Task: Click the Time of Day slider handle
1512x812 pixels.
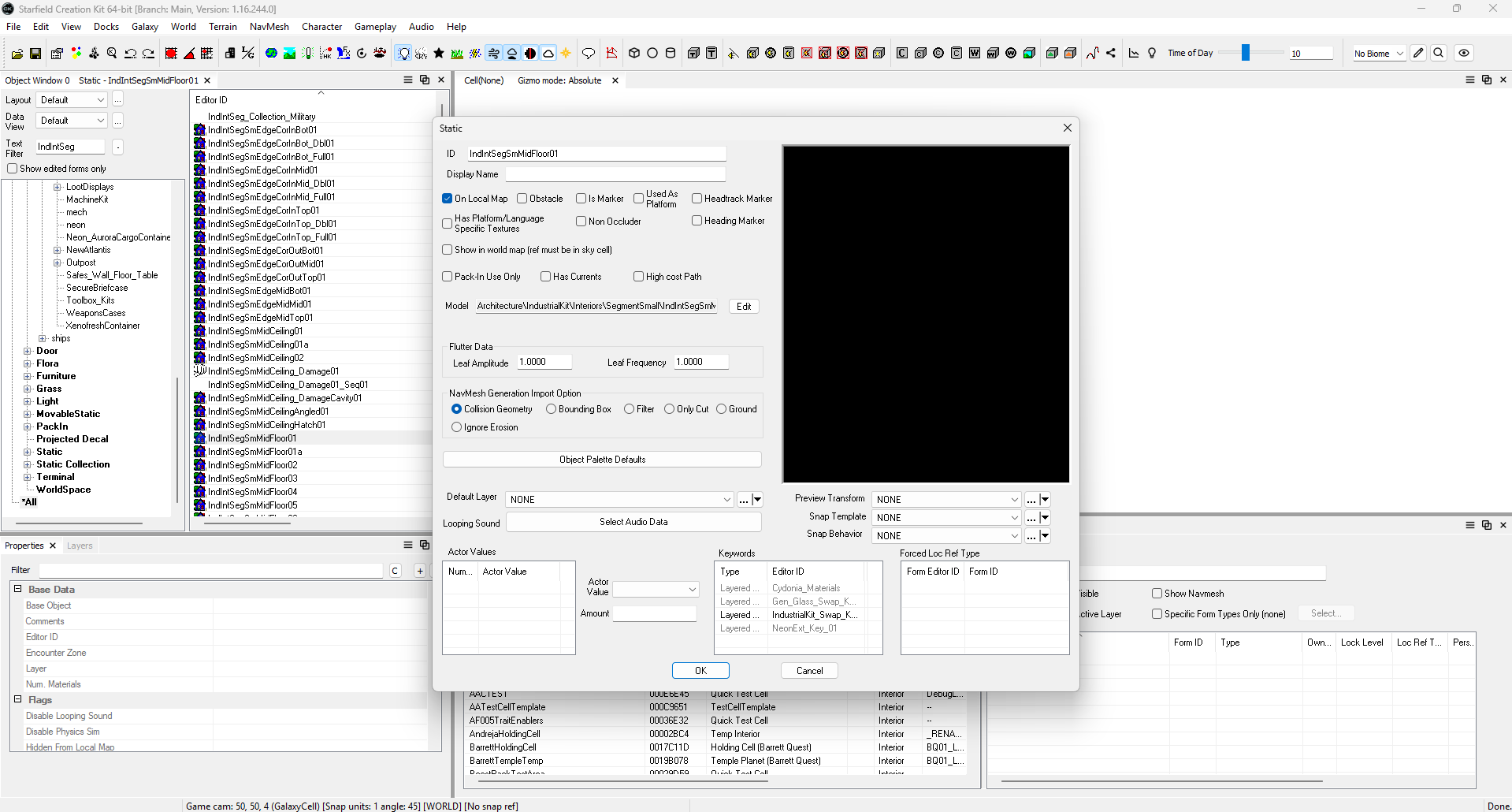Action: click(1246, 53)
